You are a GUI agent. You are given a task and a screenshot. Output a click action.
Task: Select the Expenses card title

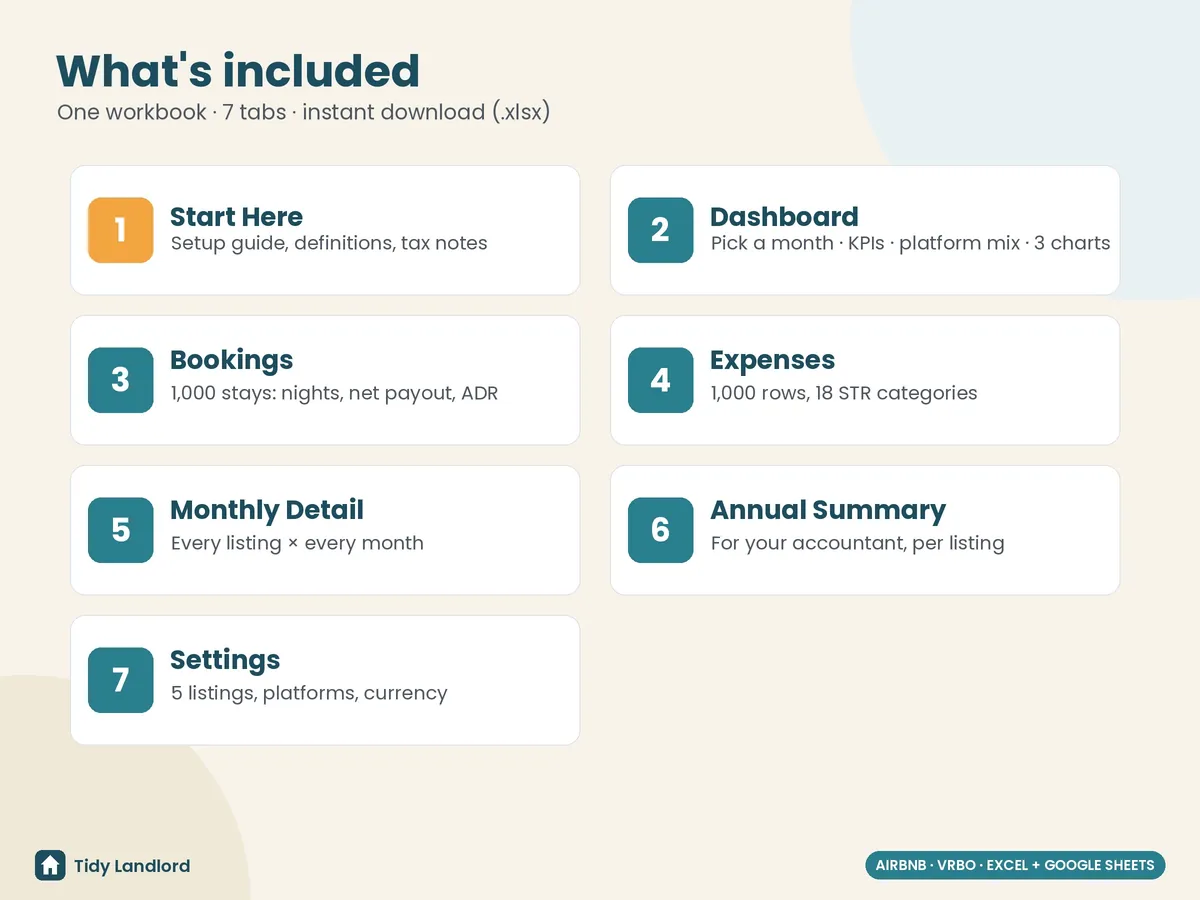772,360
